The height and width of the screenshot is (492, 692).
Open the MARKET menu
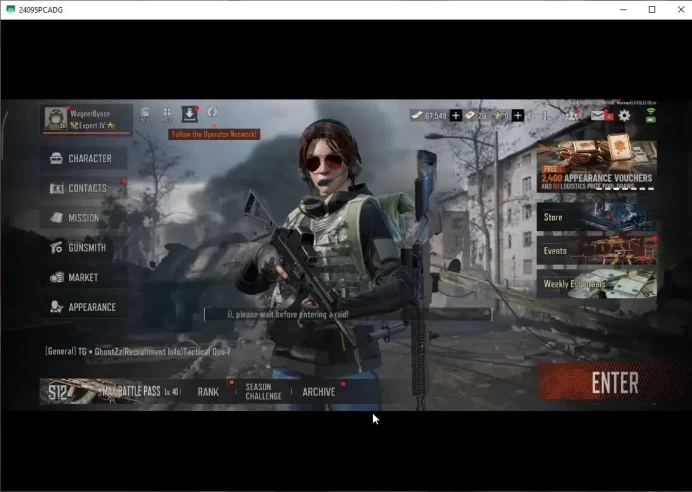coord(84,277)
